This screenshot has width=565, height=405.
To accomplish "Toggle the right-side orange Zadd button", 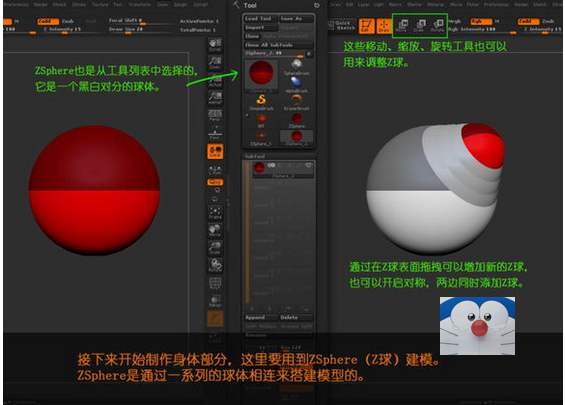I will click(528, 21).
